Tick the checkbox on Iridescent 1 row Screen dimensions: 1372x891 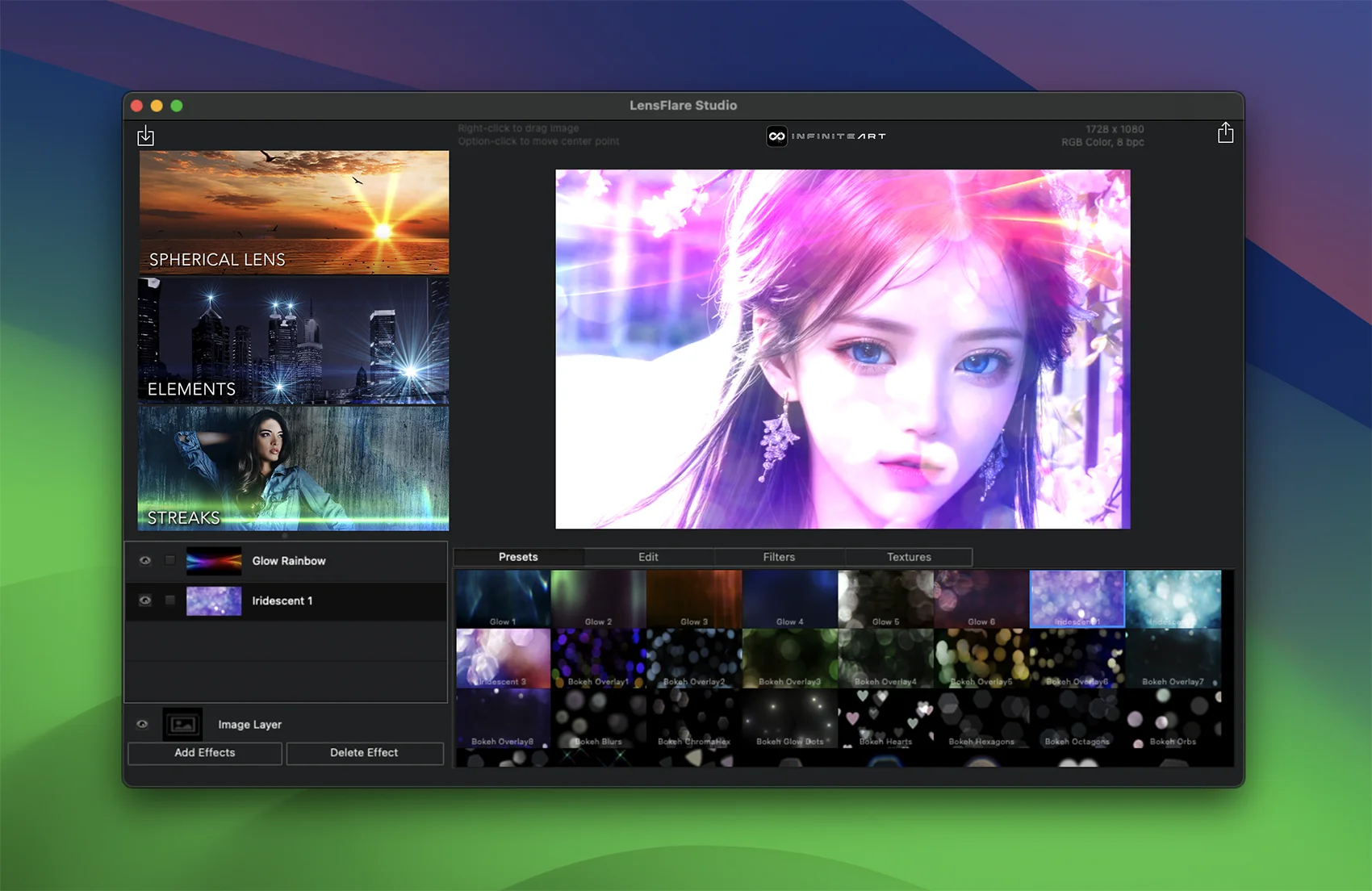(169, 600)
